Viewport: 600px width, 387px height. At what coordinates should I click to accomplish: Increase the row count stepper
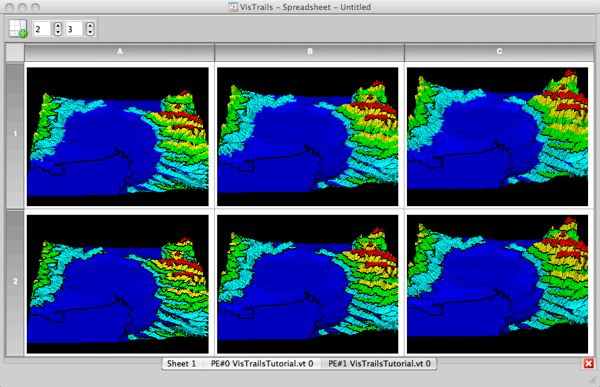coord(58,26)
